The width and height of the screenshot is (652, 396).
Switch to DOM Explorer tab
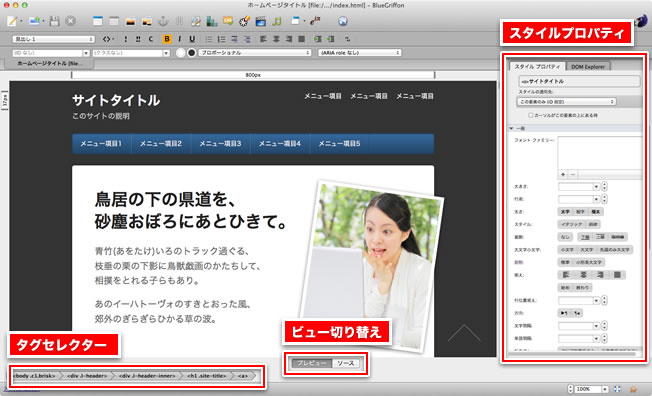tap(588, 67)
